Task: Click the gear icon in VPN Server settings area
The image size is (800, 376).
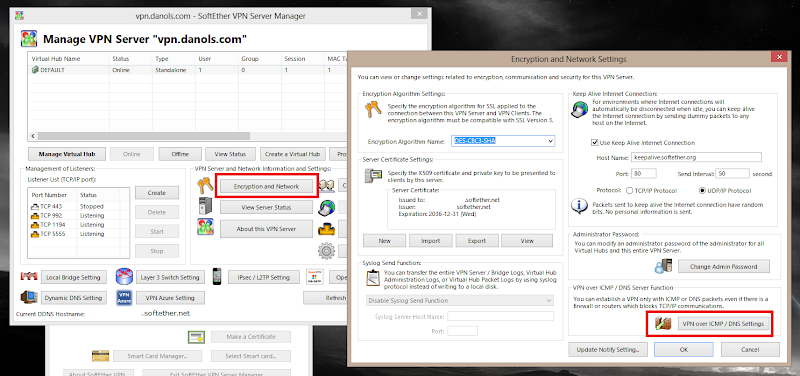Action: (x=326, y=250)
